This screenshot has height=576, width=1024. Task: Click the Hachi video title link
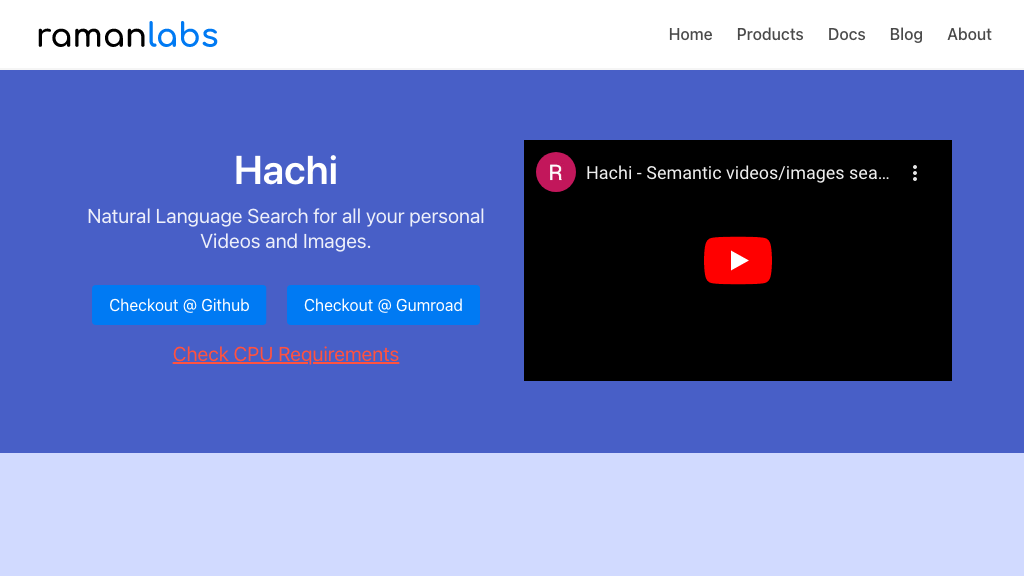tap(737, 172)
